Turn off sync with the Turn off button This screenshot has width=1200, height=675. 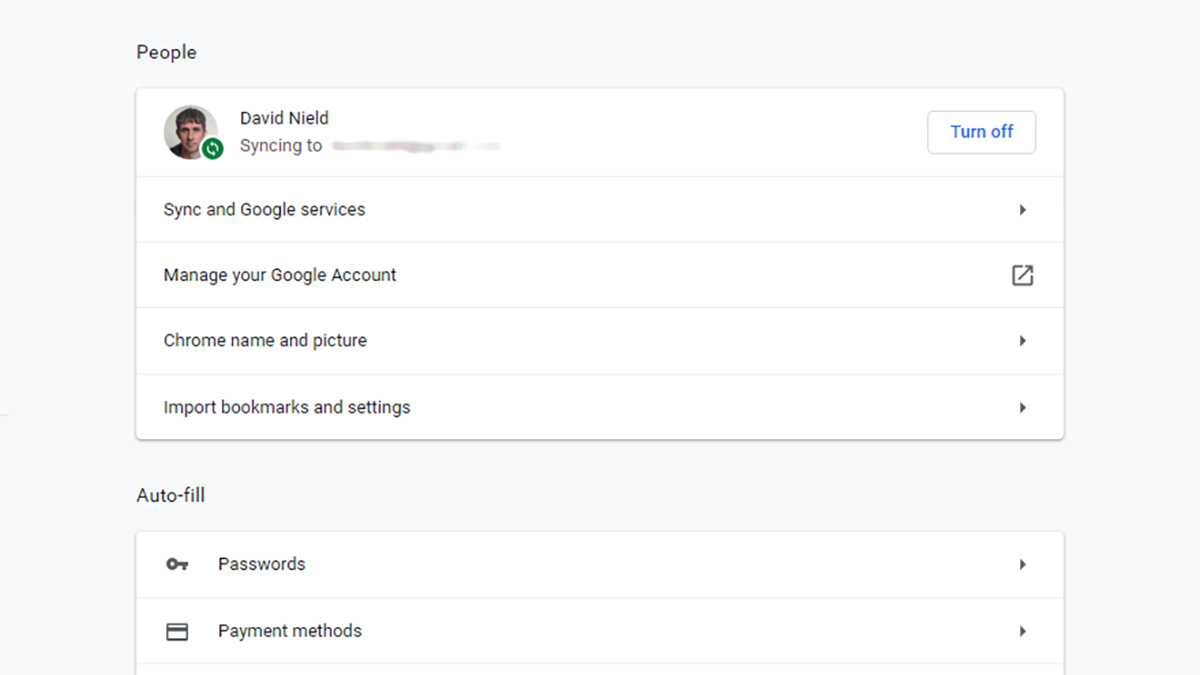tap(981, 132)
